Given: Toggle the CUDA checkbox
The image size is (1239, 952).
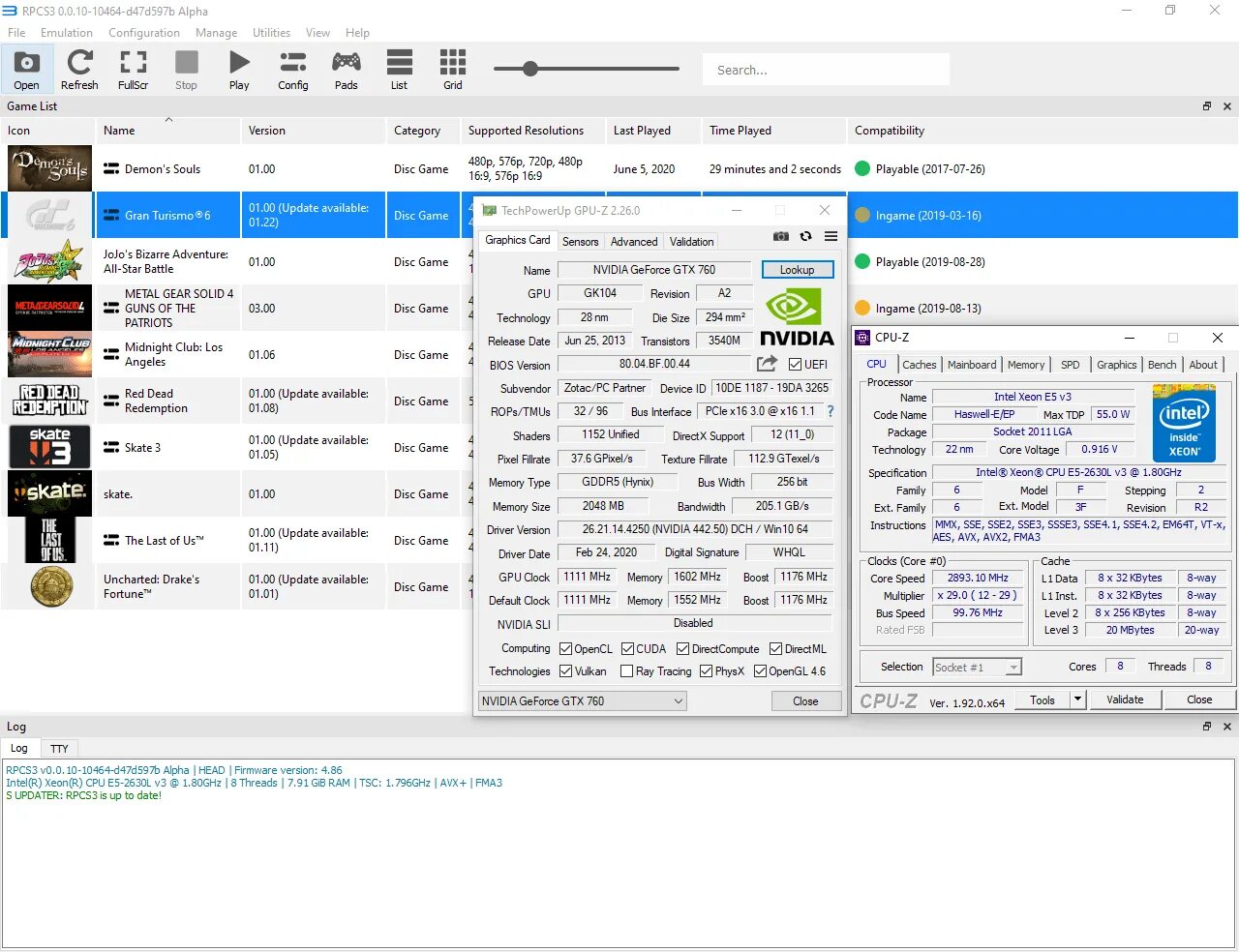Looking at the screenshot, I should [x=627, y=649].
